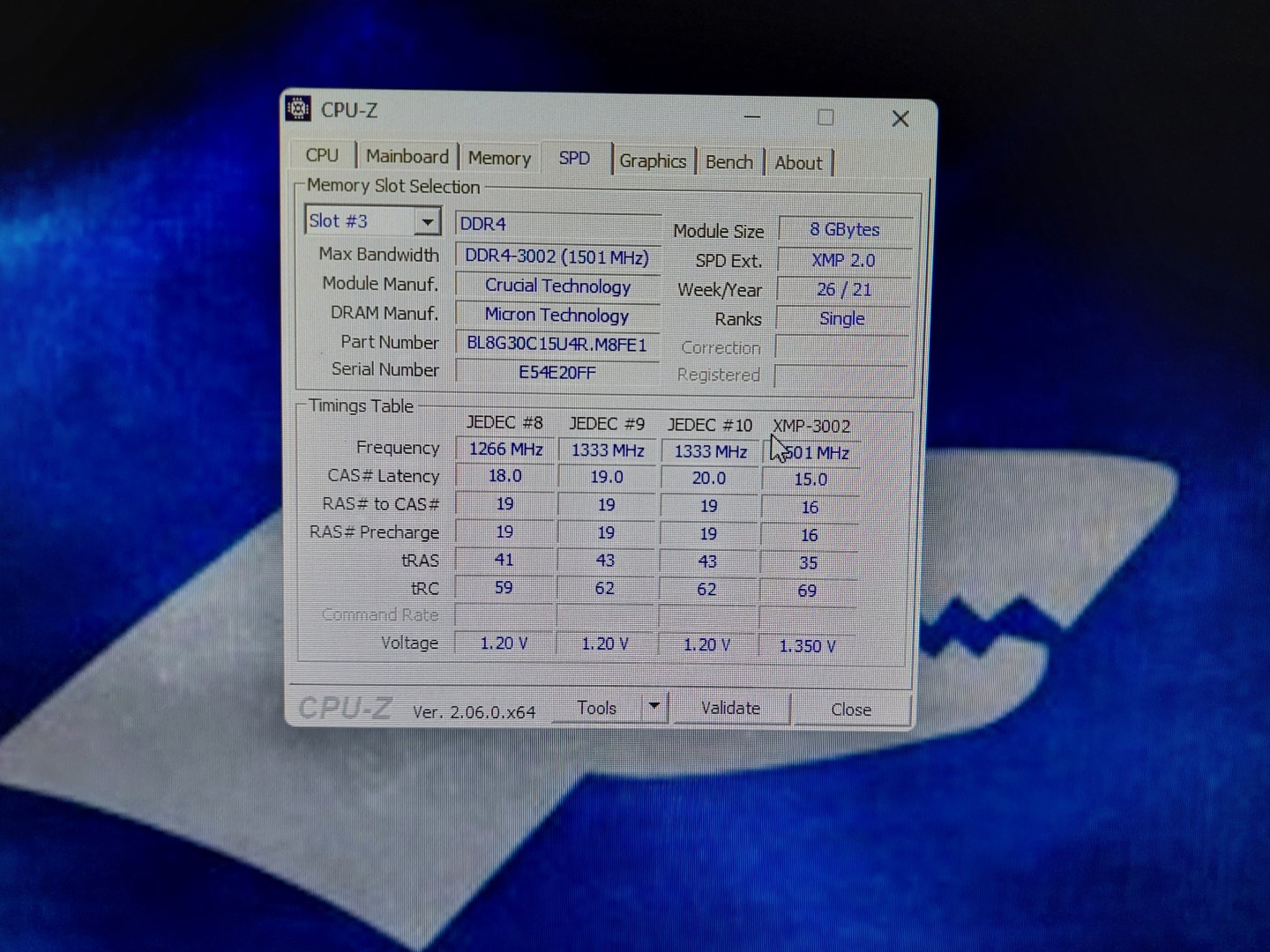The height and width of the screenshot is (952, 1270).
Task: Click the Tools button
Action: click(597, 708)
